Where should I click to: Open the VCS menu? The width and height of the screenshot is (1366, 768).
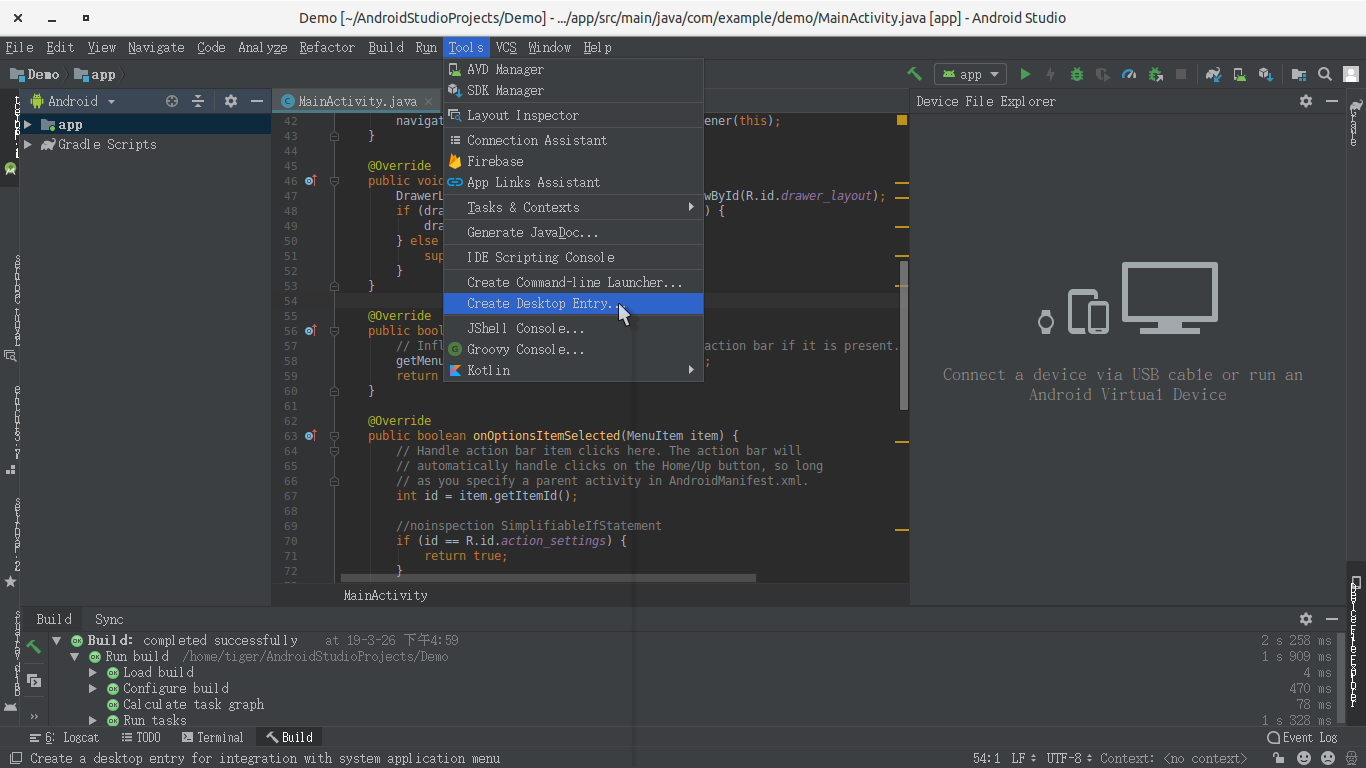(506, 47)
